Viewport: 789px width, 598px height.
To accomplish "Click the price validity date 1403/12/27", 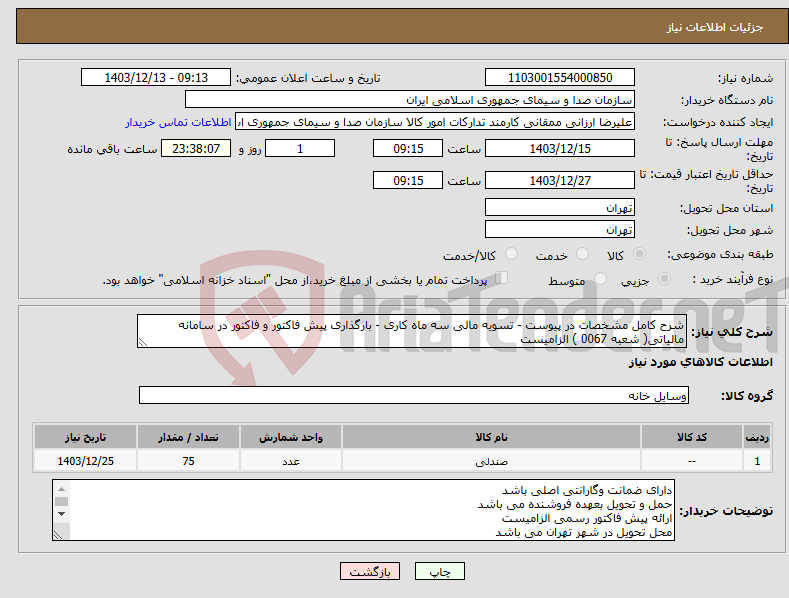I will tap(560, 180).
